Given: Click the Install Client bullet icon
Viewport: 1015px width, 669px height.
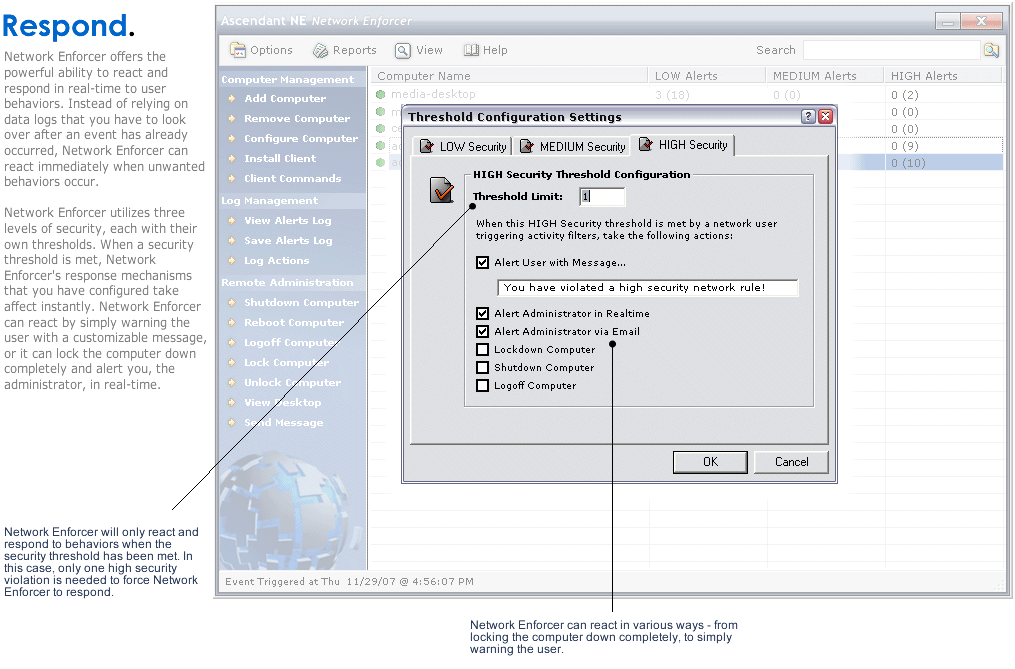Looking at the screenshot, I should (x=231, y=159).
